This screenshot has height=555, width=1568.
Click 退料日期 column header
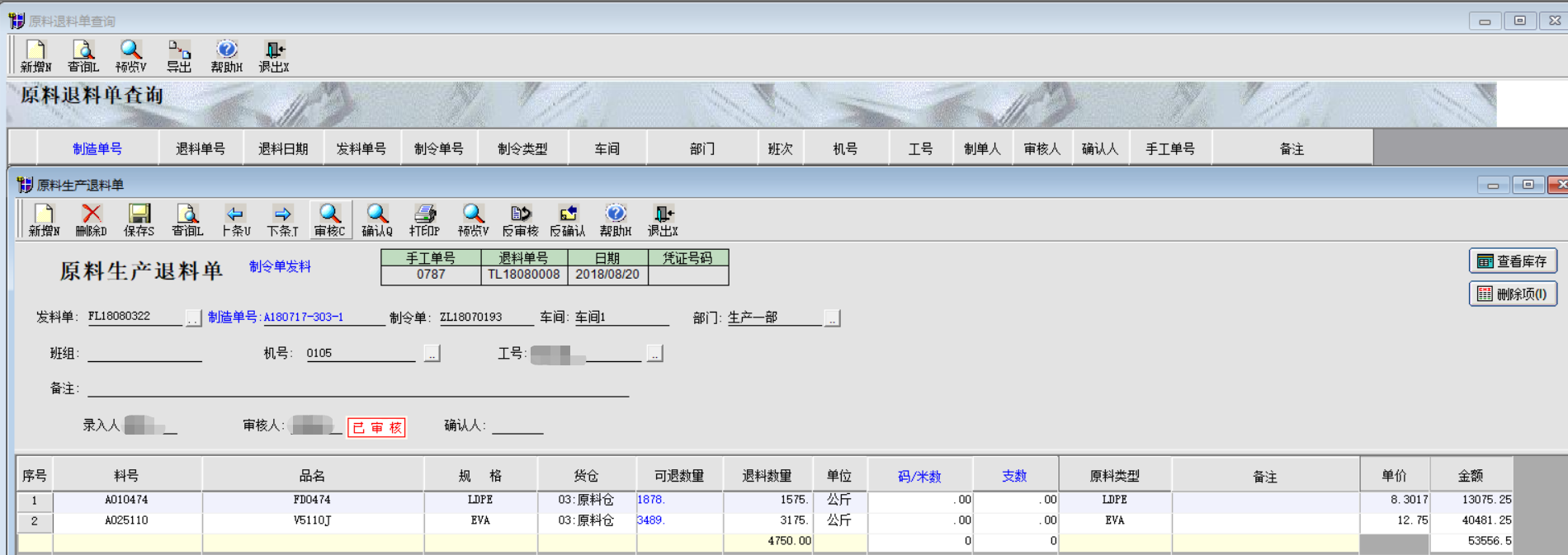(x=283, y=148)
